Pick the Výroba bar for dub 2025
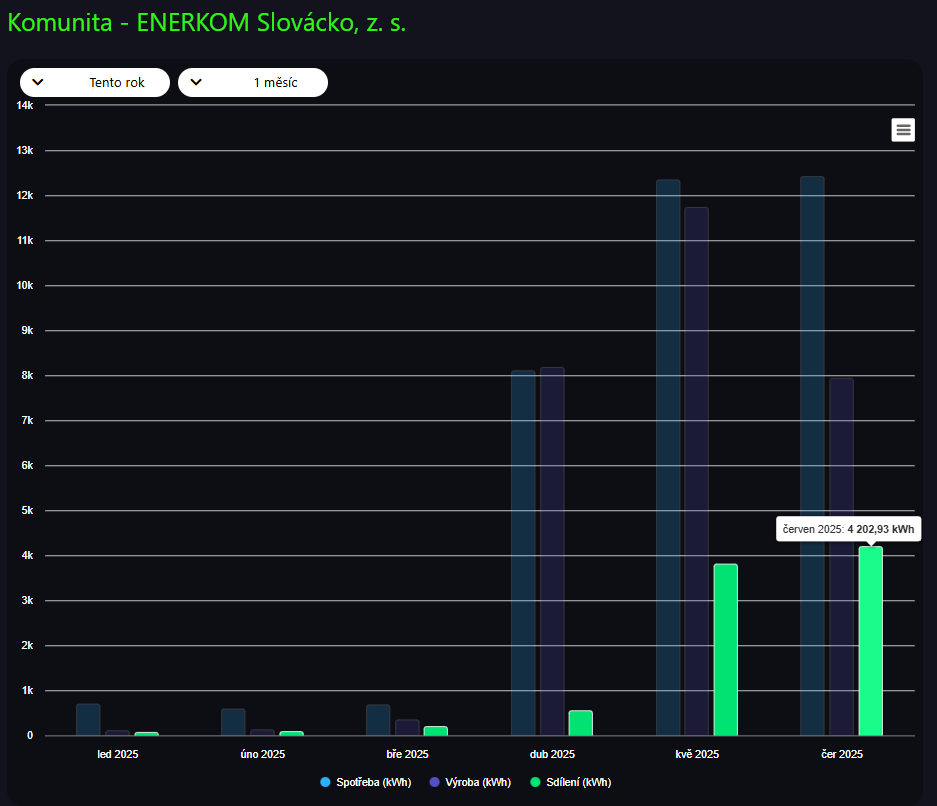 click(552, 551)
